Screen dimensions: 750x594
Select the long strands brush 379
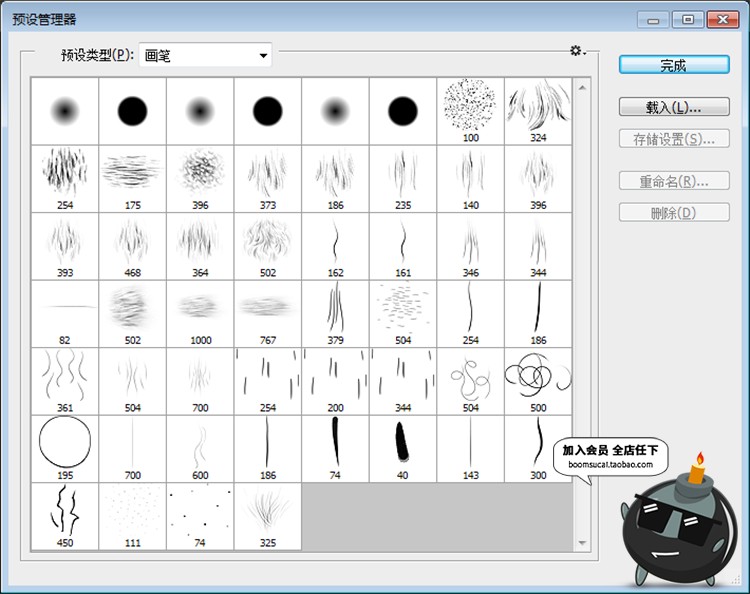pos(335,313)
